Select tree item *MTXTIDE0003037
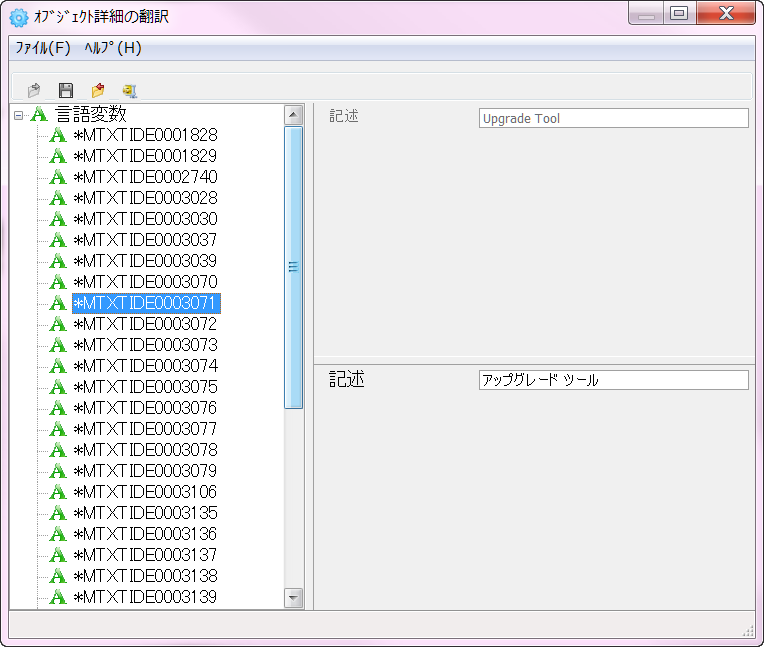This screenshot has height=647, width=764. point(145,240)
